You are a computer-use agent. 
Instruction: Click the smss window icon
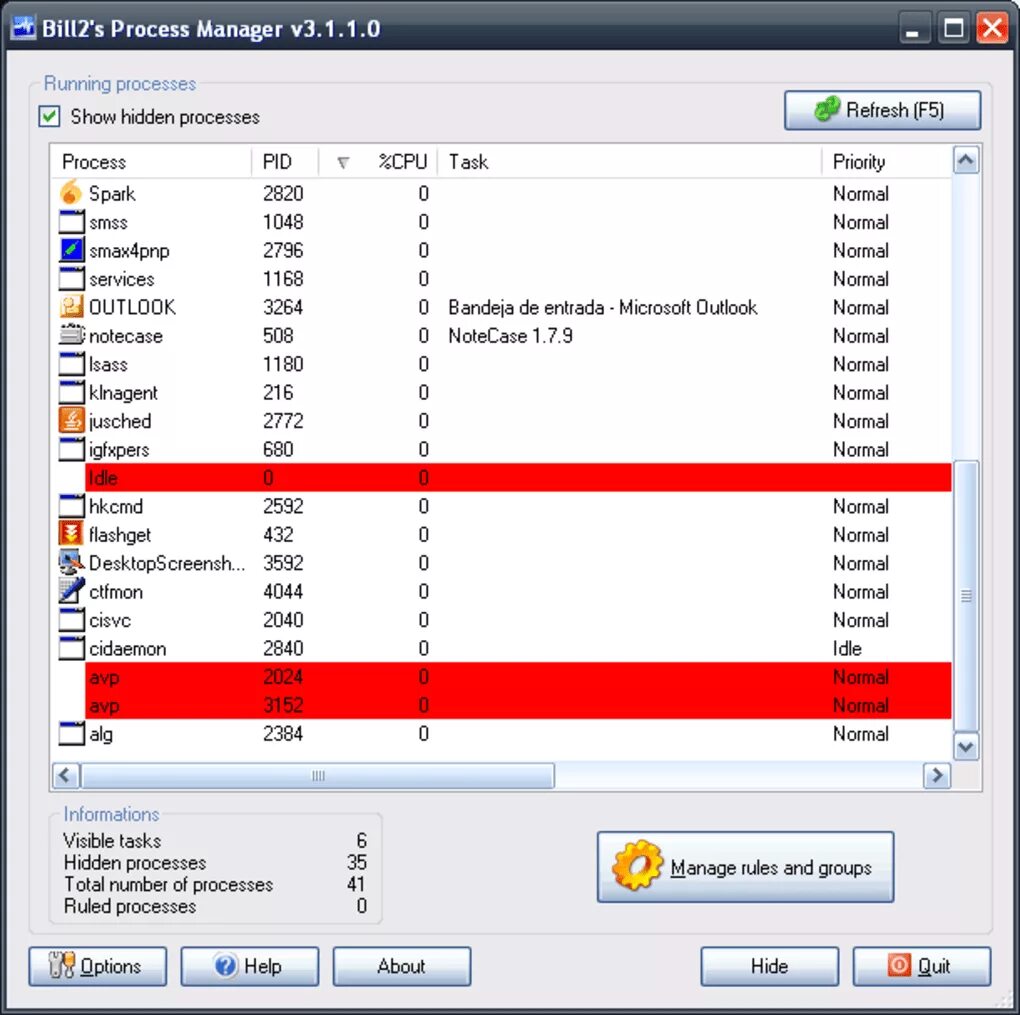click(x=72, y=222)
